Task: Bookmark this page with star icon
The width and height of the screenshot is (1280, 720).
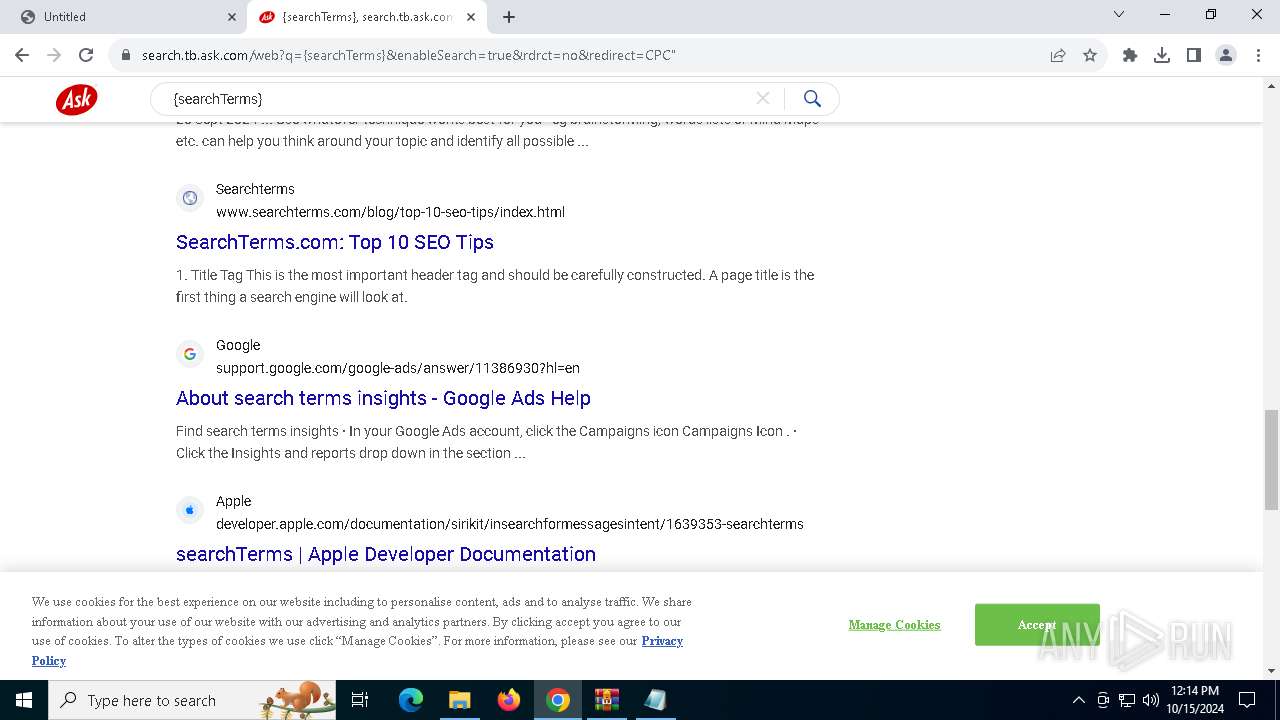Action: coord(1090,55)
